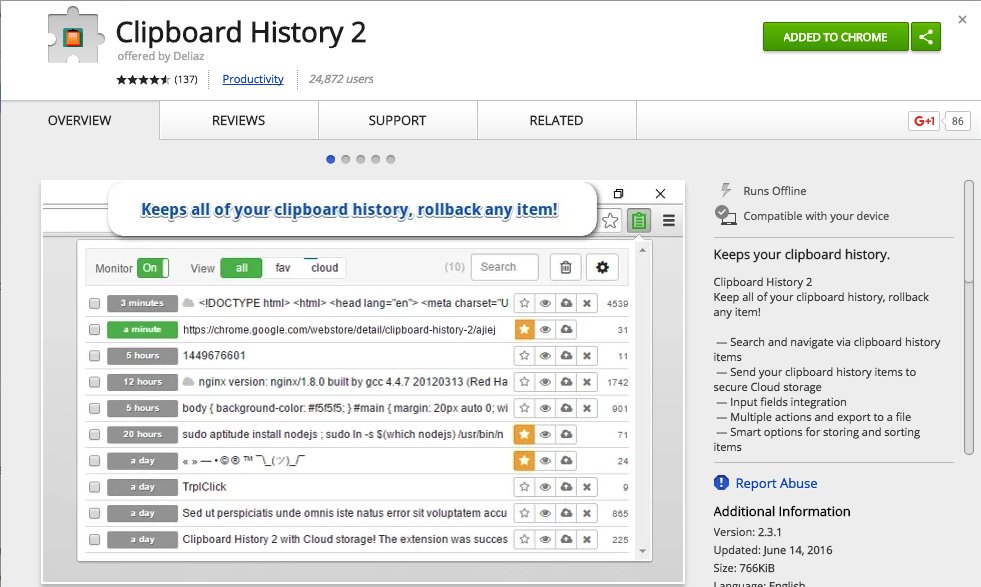Preview the body background-color item with eye

(x=546, y=408)
